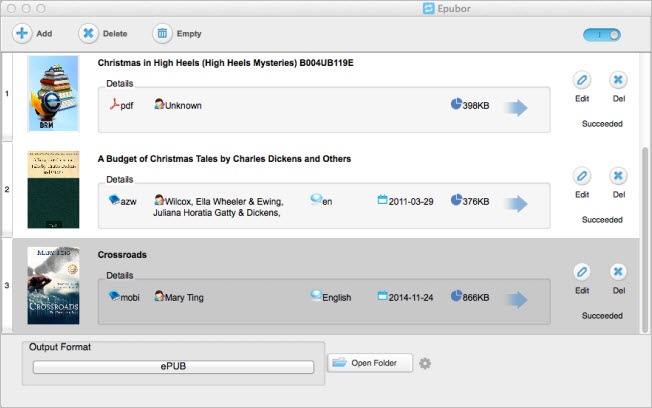Click A Budget of Christmas Tales title

224,159
